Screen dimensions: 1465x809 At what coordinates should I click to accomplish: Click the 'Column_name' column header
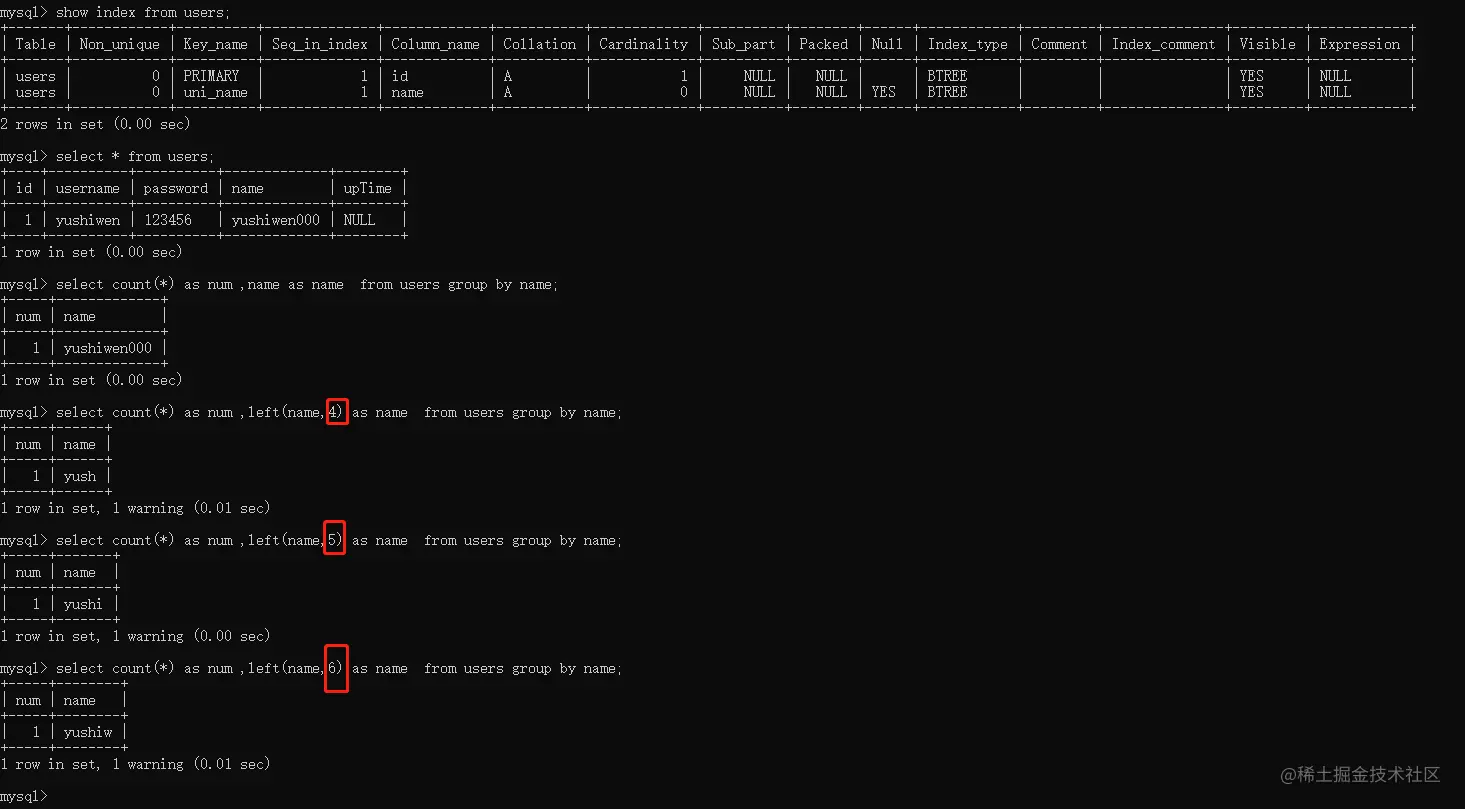coord(435,44)
